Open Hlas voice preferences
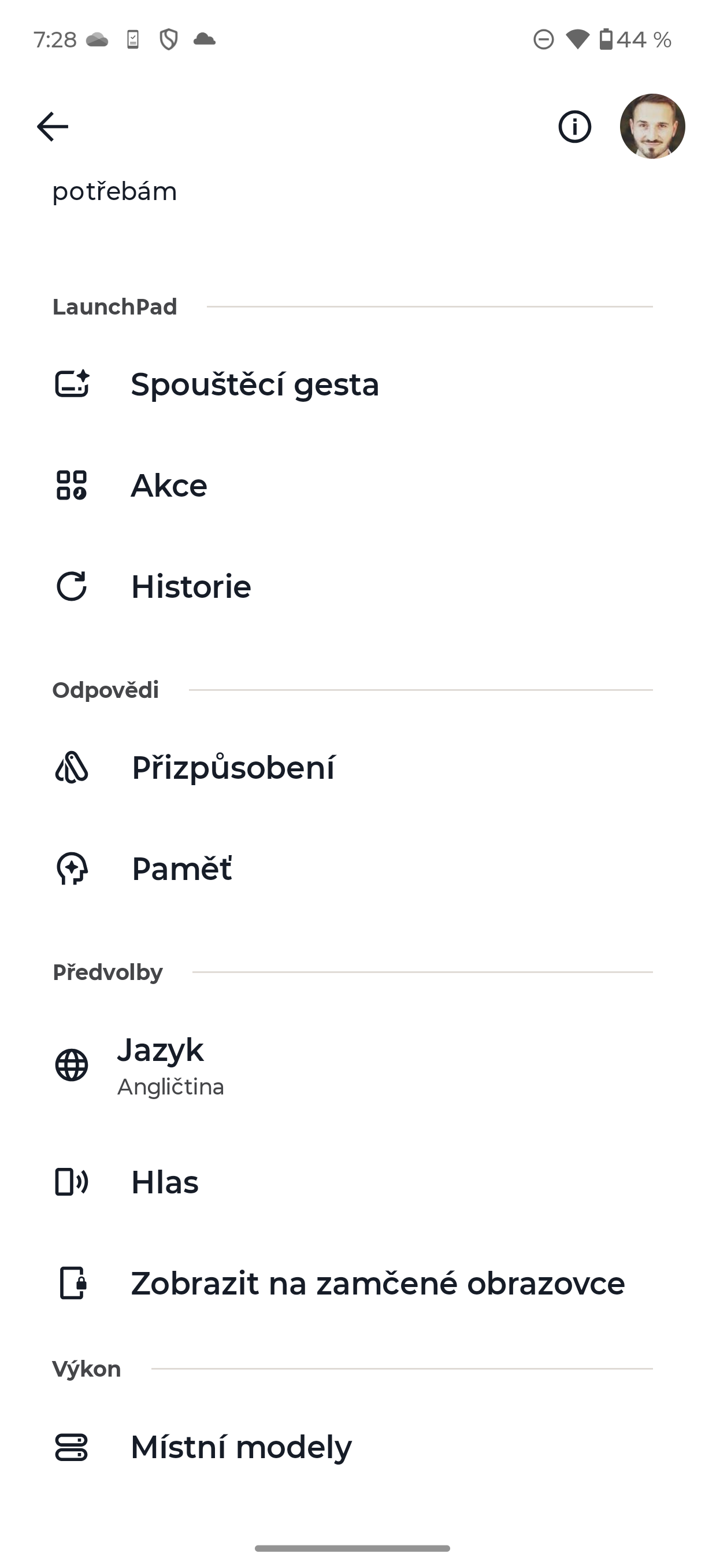This screenshot has width=705, height=1568. 165,1182
